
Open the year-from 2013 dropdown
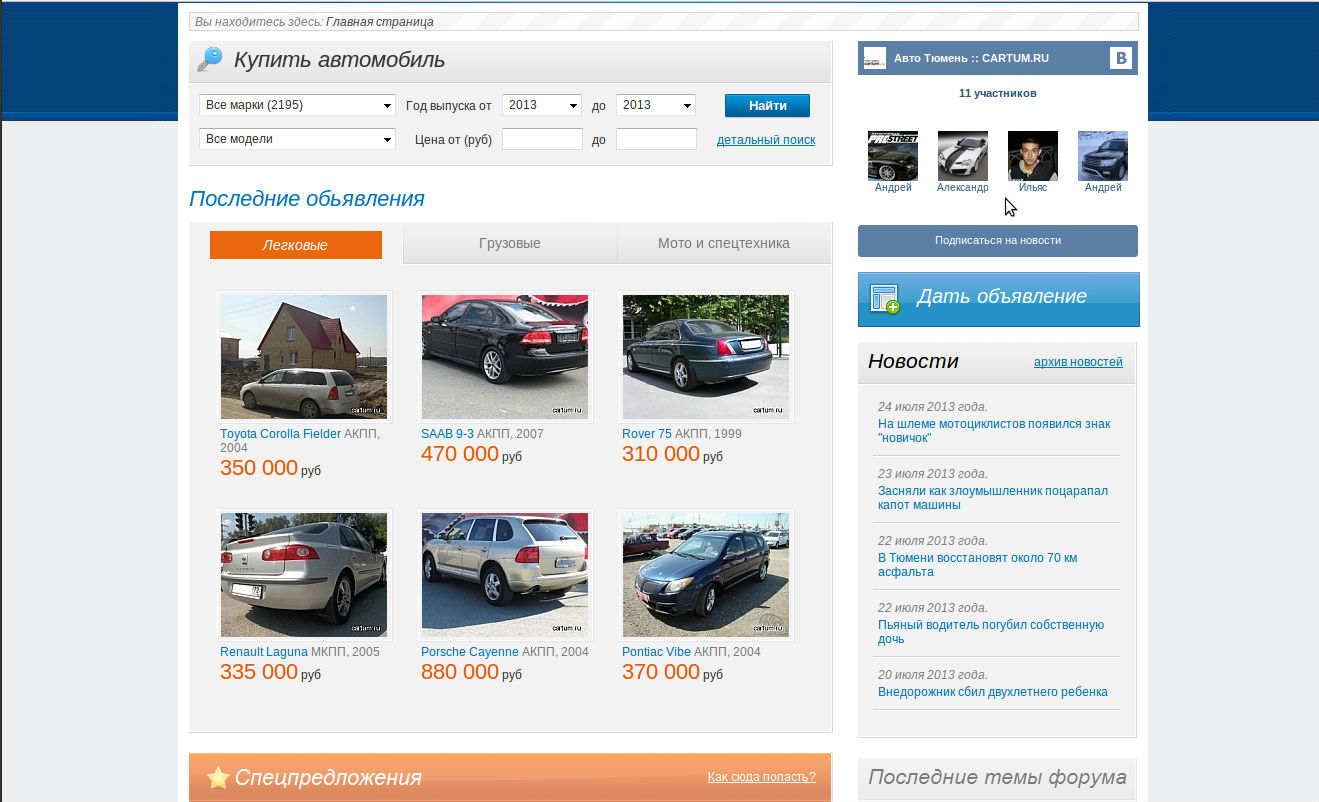click(542, 105)
